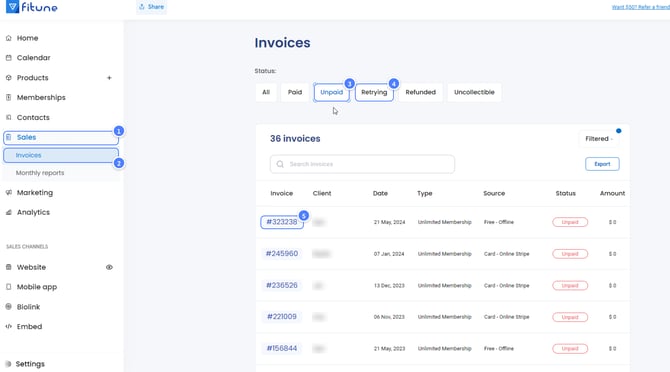The image size is (670, 372).
Task: Open Mobile app sales channel
Action: 37,287
